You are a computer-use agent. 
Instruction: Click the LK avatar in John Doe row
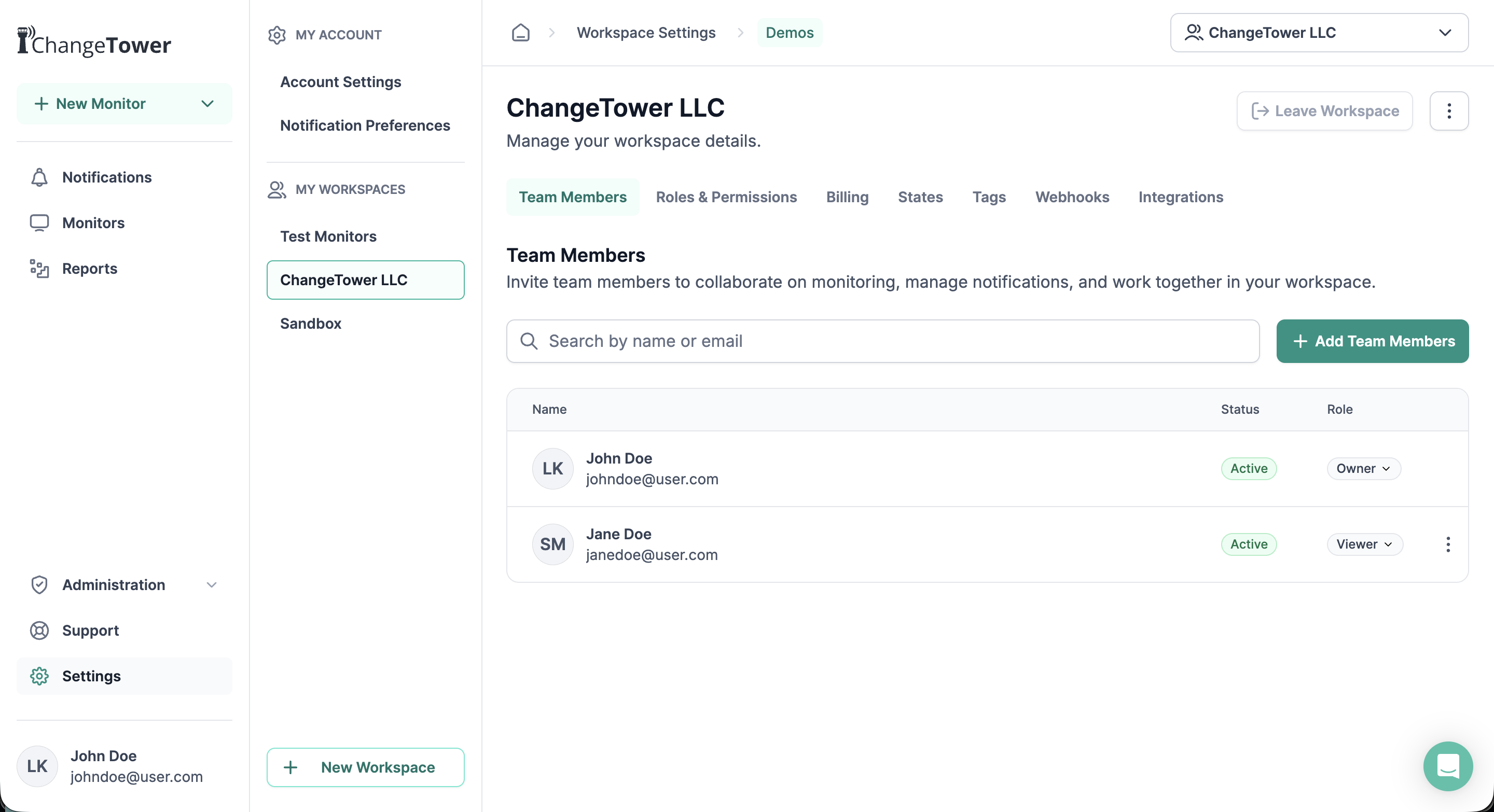click(x=552, y=469)
